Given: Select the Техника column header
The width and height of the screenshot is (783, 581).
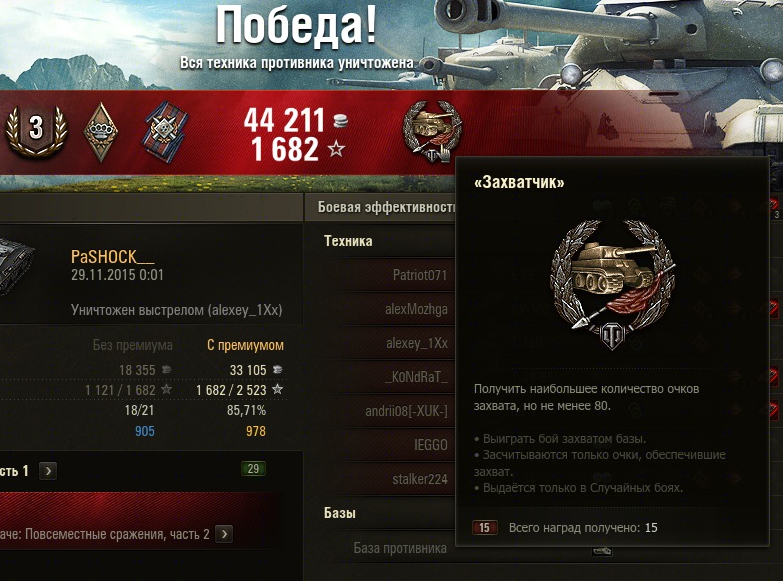Looking at the screenshot, I should [348, 241].
